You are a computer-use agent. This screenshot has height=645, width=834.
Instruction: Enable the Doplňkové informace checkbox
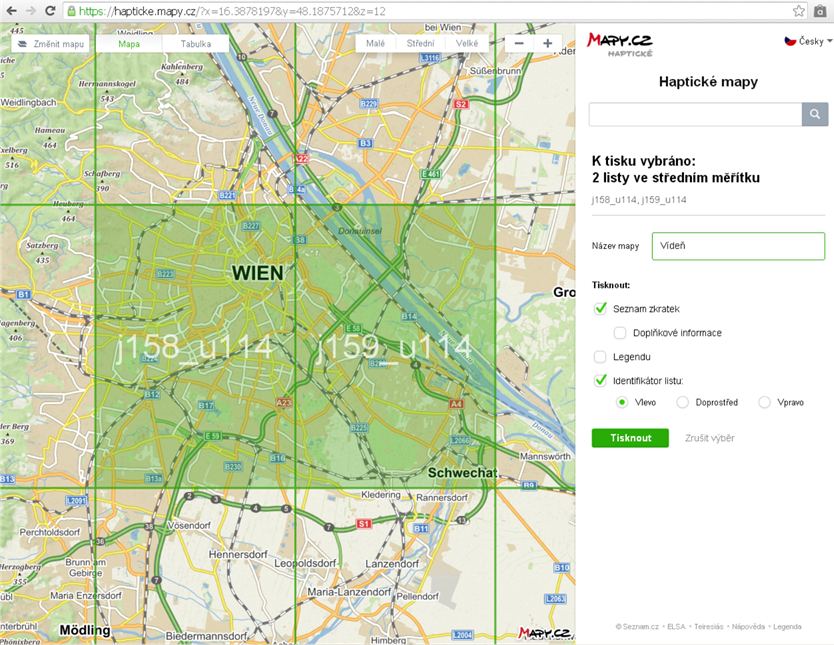pos(620,333)
